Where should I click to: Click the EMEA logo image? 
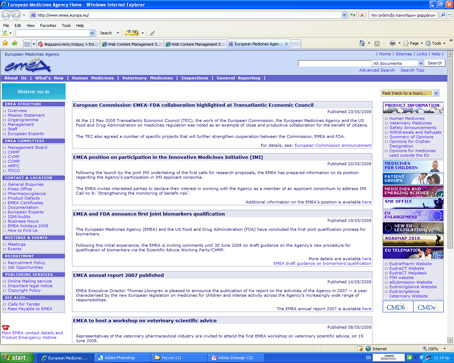tap(27, 66)
